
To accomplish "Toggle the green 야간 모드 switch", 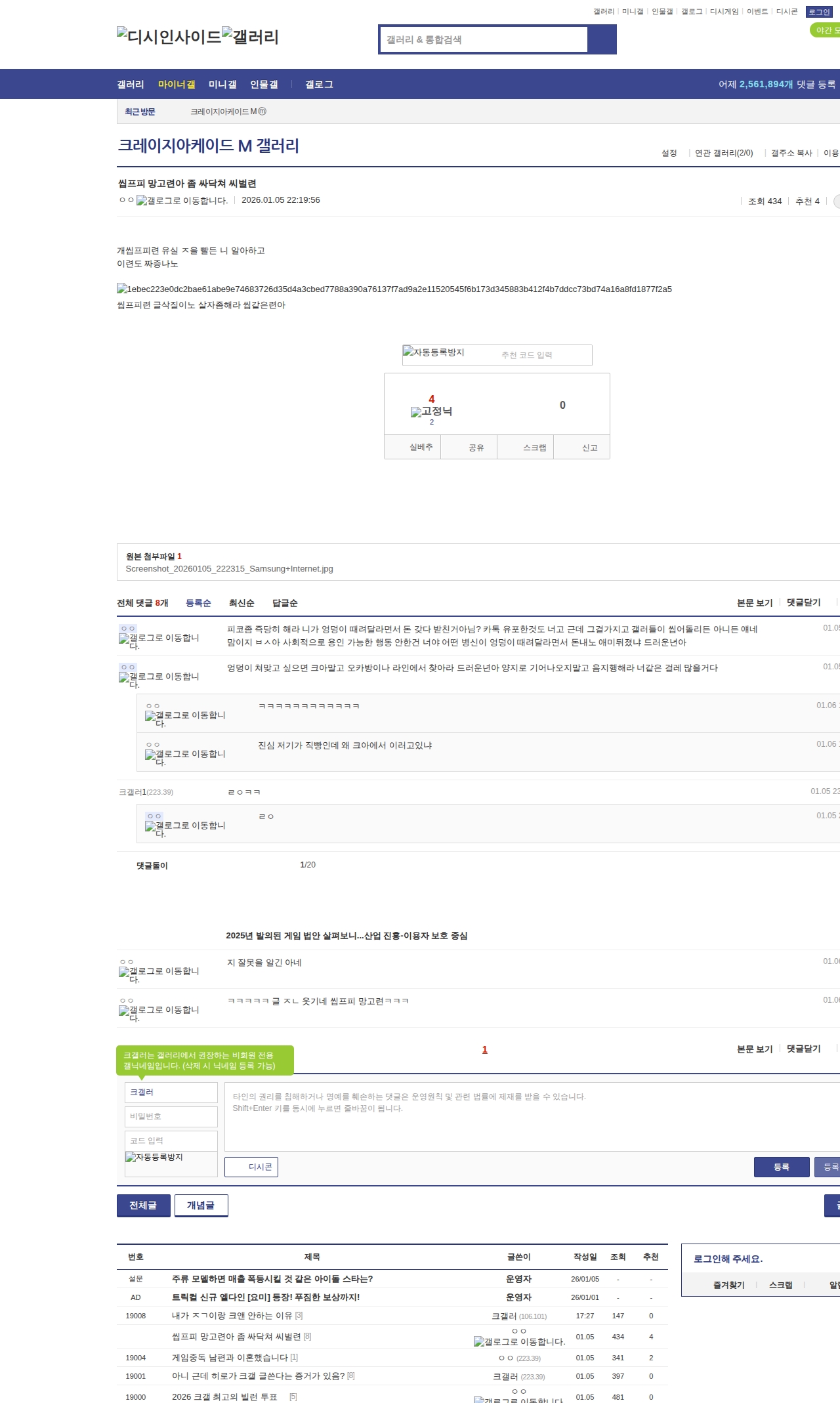I will (825, 30).
